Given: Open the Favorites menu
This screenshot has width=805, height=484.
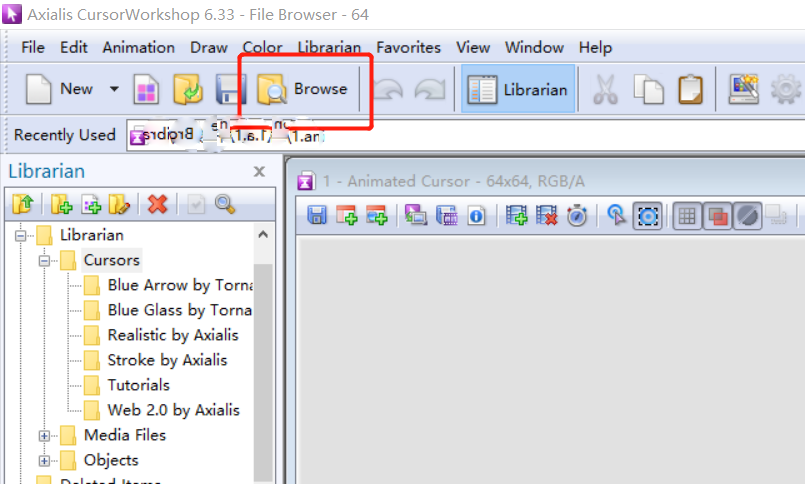Looking at the screenshot, I should click(408, 47).
